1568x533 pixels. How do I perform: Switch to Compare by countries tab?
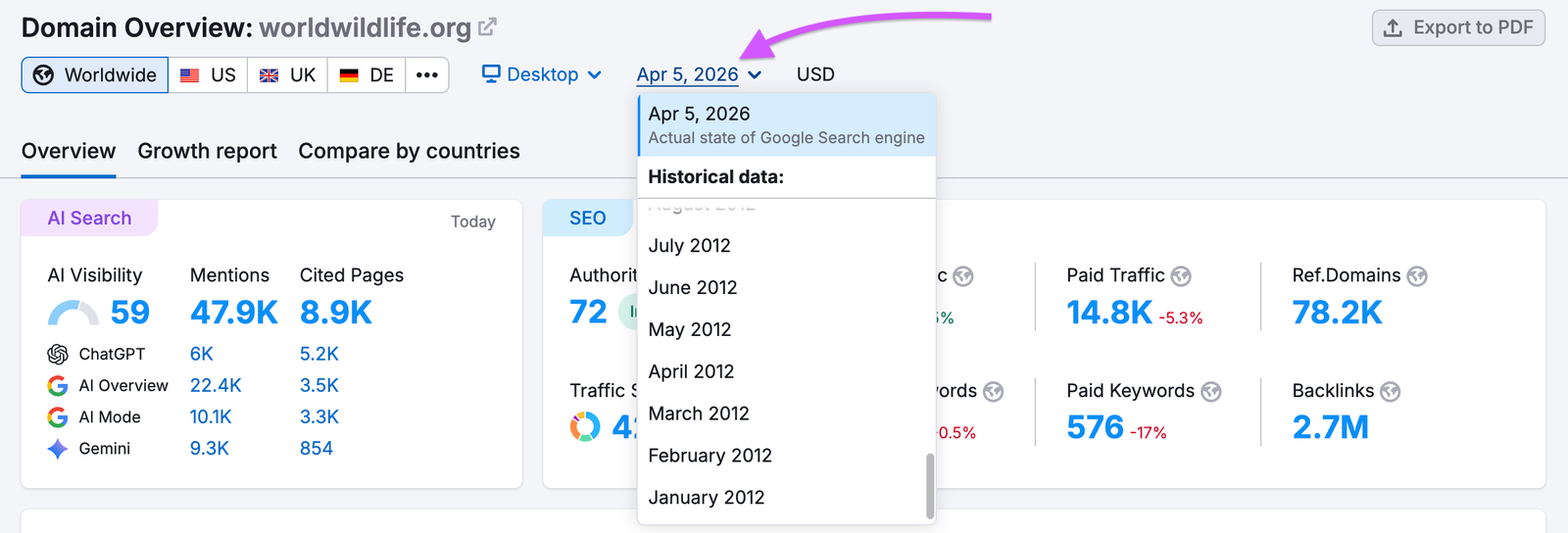tap(409, 151)
